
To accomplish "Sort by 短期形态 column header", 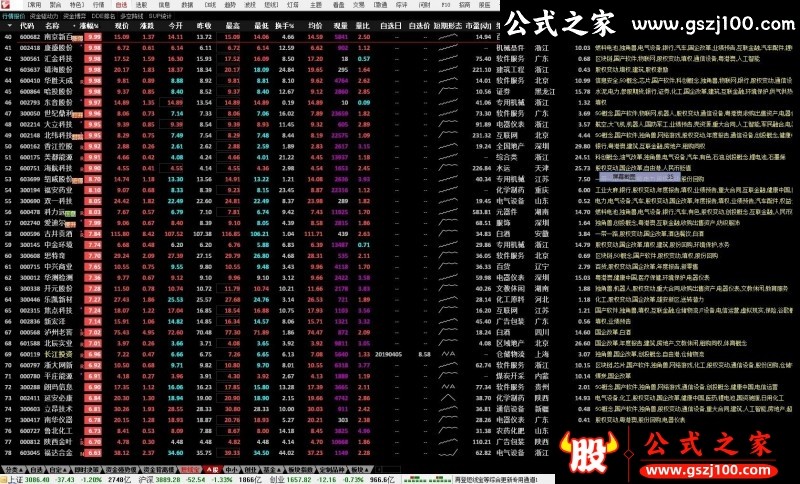I will click(447, 25).
